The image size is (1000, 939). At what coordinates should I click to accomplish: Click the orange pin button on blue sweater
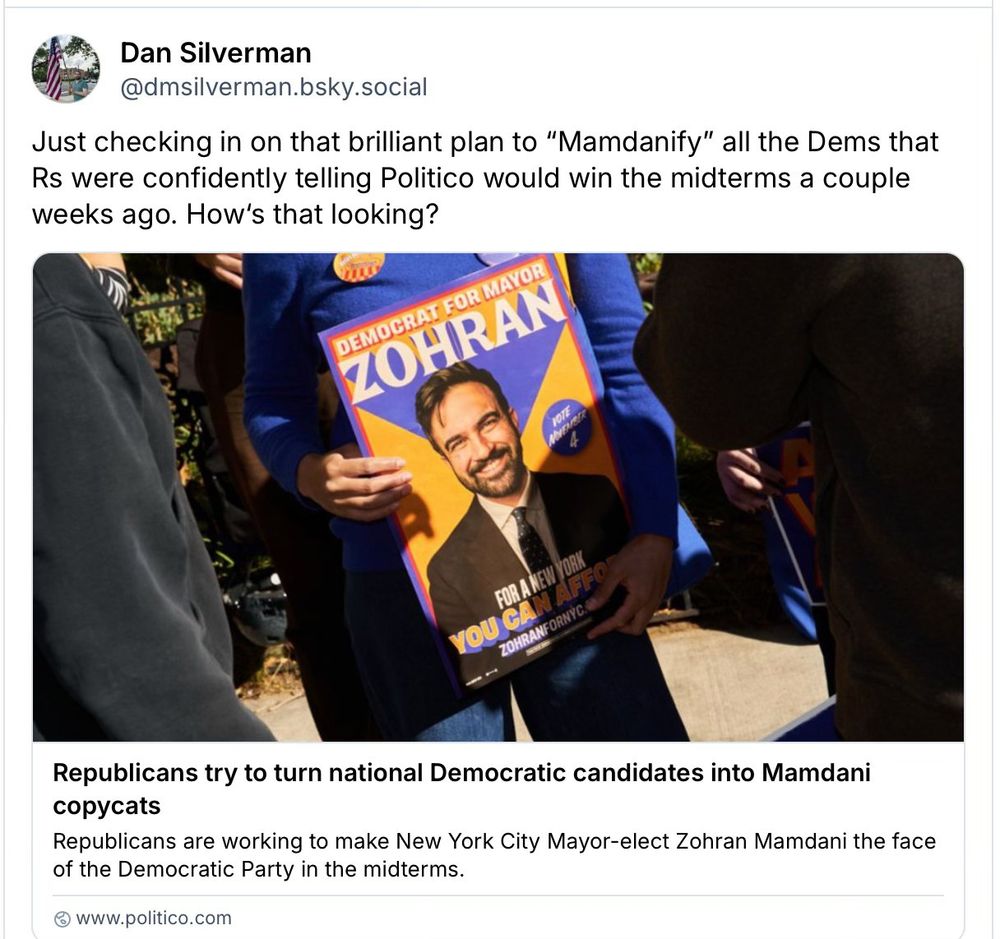358,267
